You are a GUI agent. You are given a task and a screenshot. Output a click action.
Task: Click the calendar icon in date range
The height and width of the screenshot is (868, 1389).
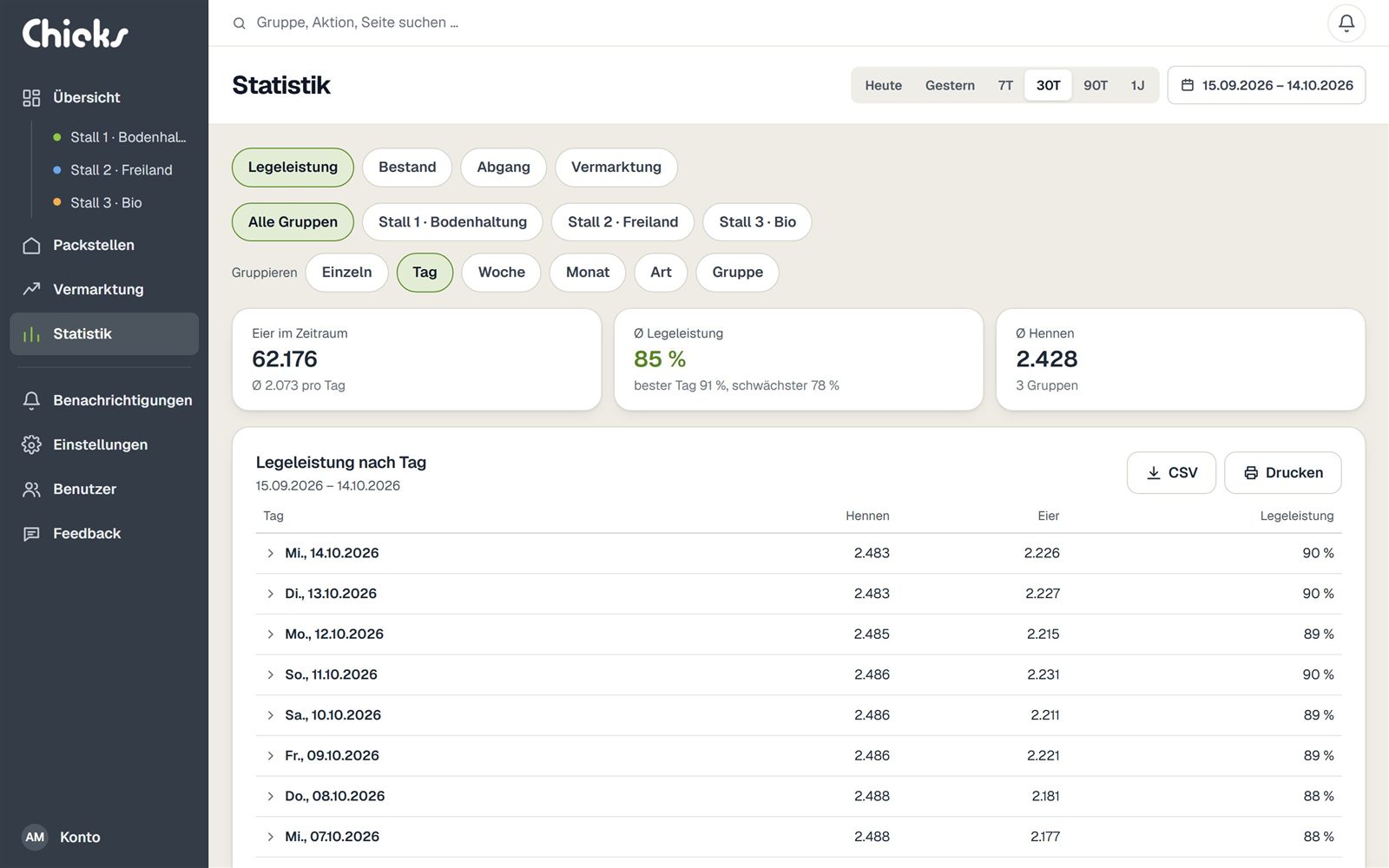(x=1188, y=85)
